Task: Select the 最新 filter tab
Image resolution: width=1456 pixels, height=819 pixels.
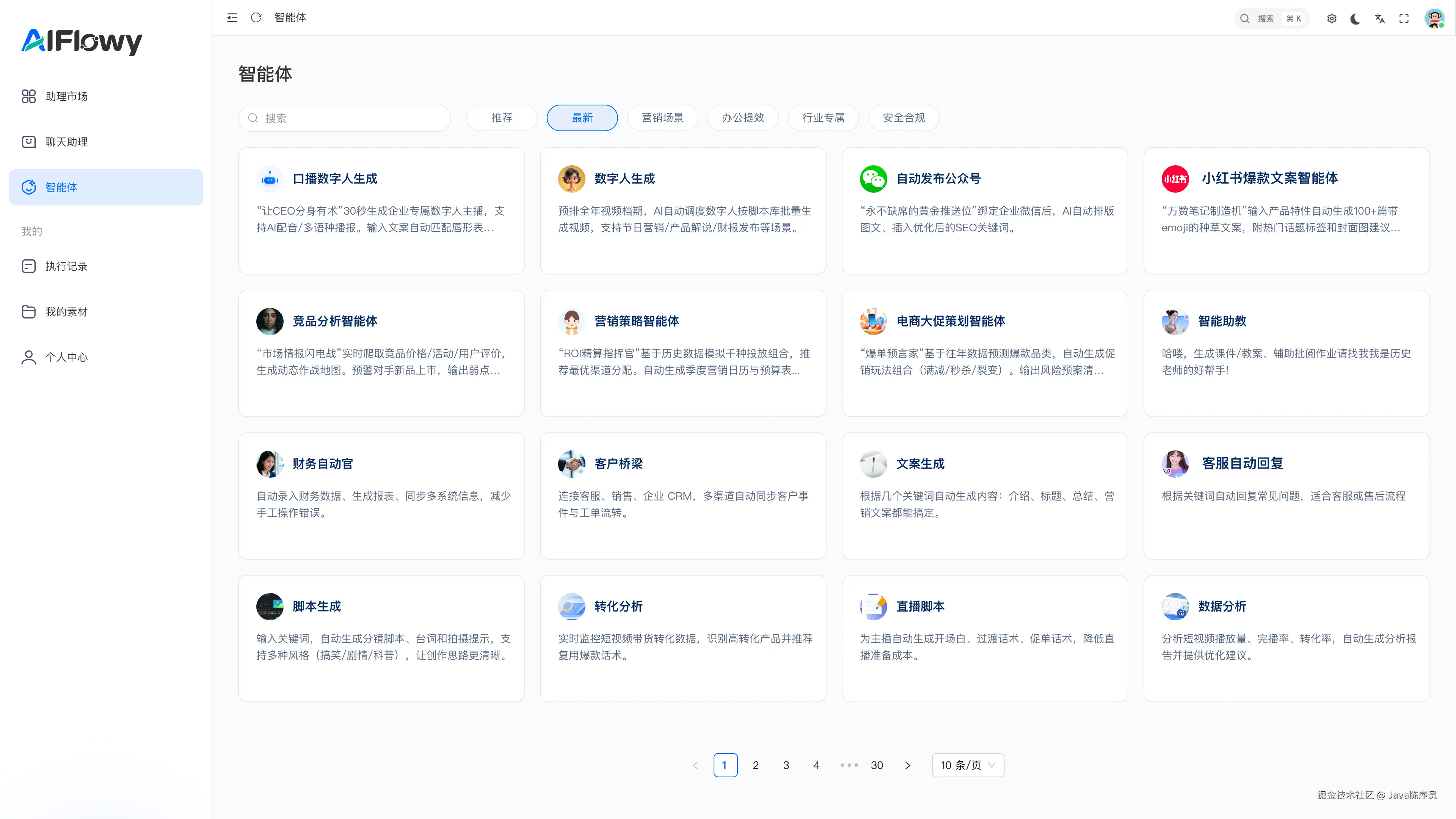Action: (582, 118)
